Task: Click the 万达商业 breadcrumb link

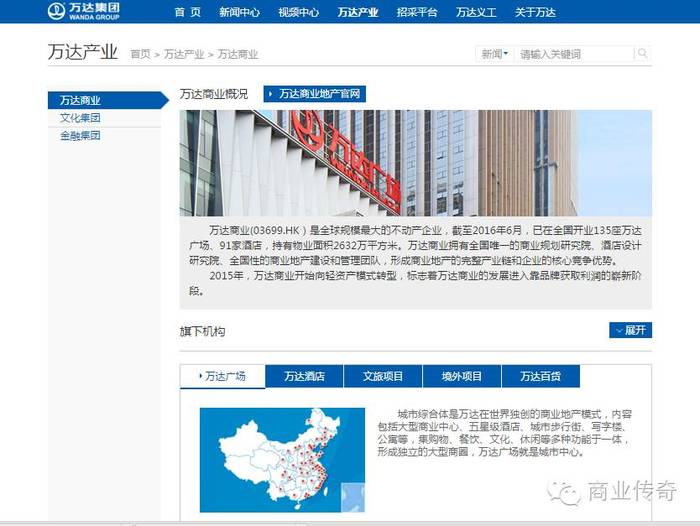Action: click(x=238, y=54)
